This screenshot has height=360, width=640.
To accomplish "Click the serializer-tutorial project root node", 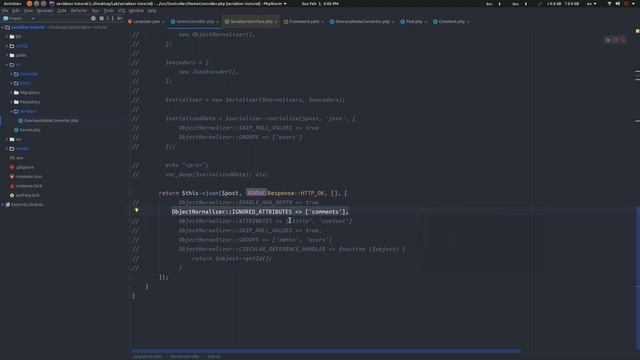I will coord(28,27).
